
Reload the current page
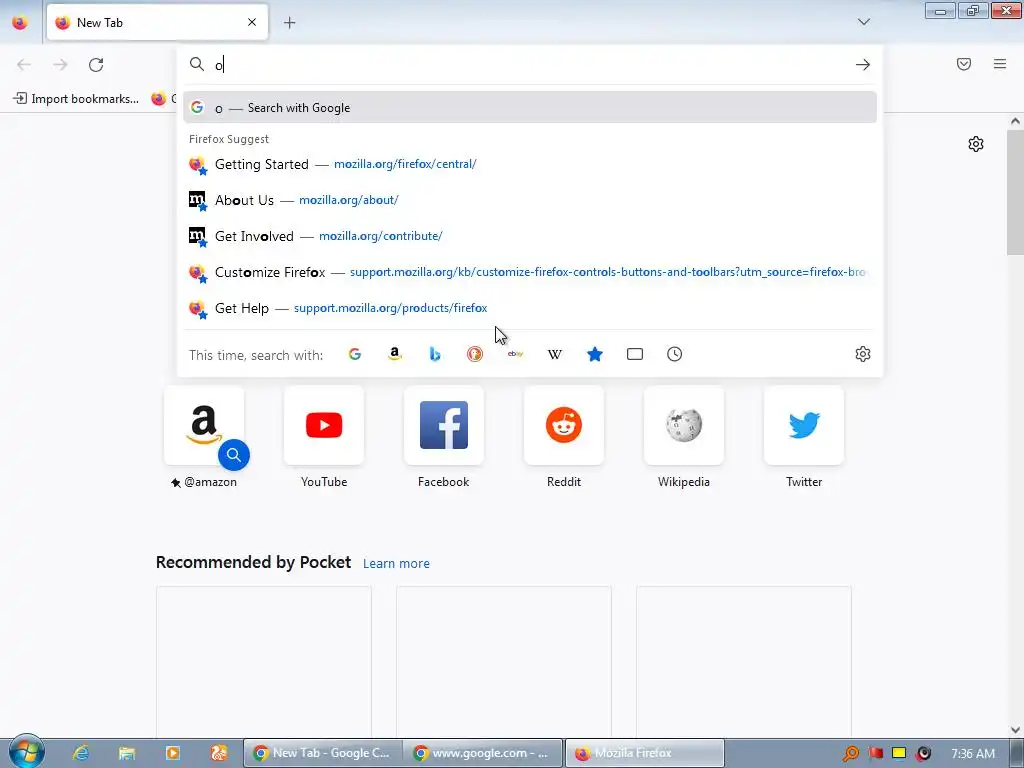[x=96, y=65]
